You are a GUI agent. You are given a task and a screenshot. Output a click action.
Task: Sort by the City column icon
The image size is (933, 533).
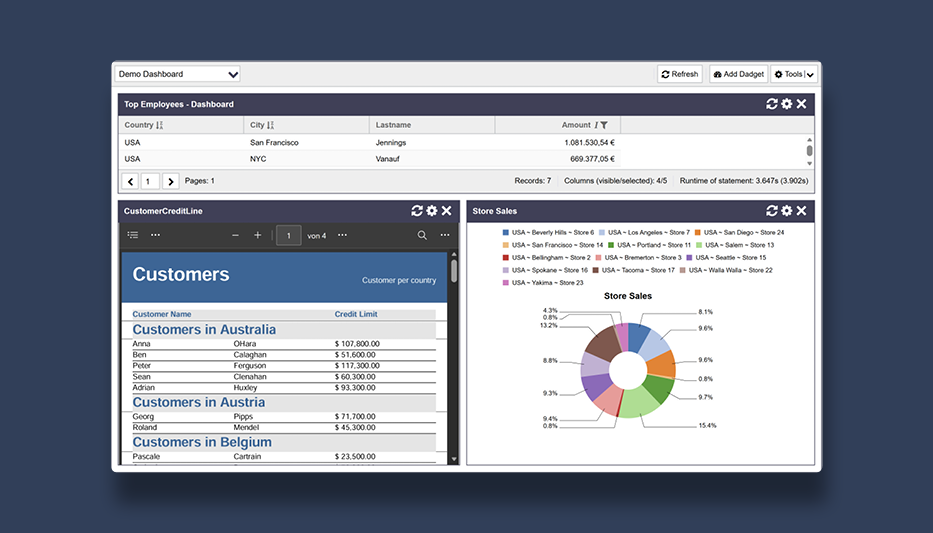pyautogui.click(x=270, y=125)
